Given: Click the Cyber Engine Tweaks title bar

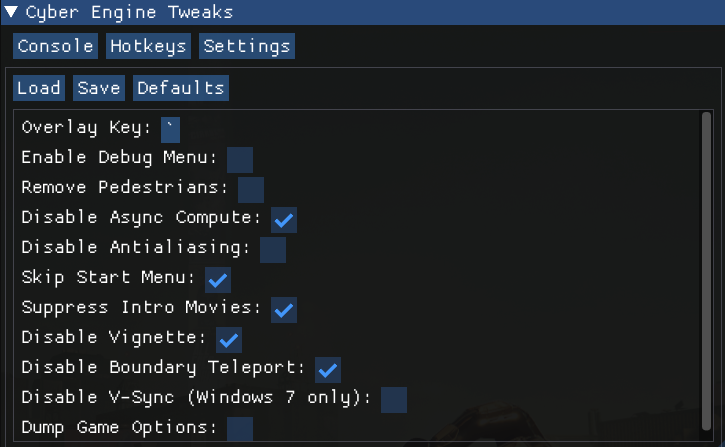Looking at the screenshot, I should tap(400, 13).
